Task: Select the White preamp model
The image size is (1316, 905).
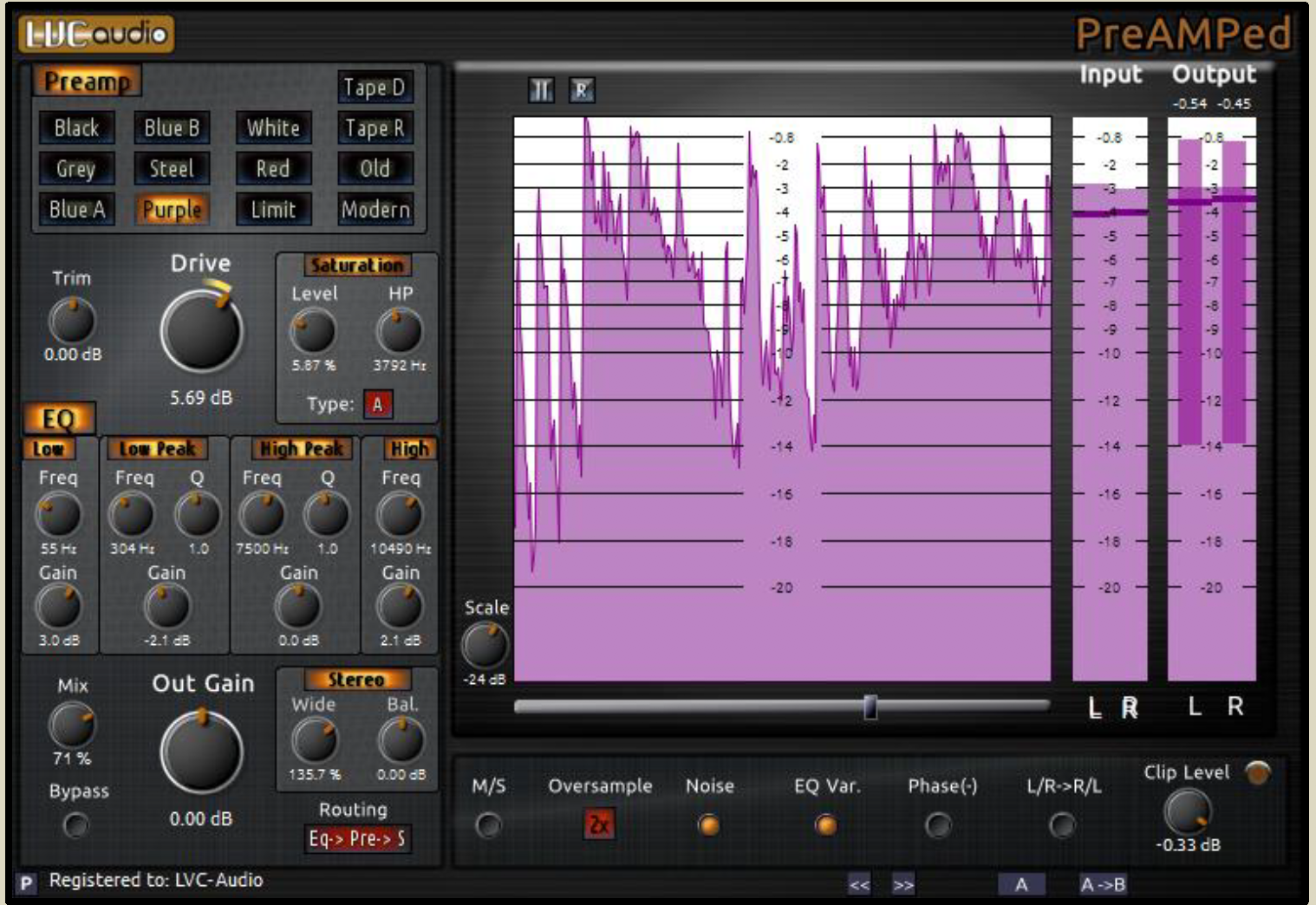Action: [x=273, y=128]
